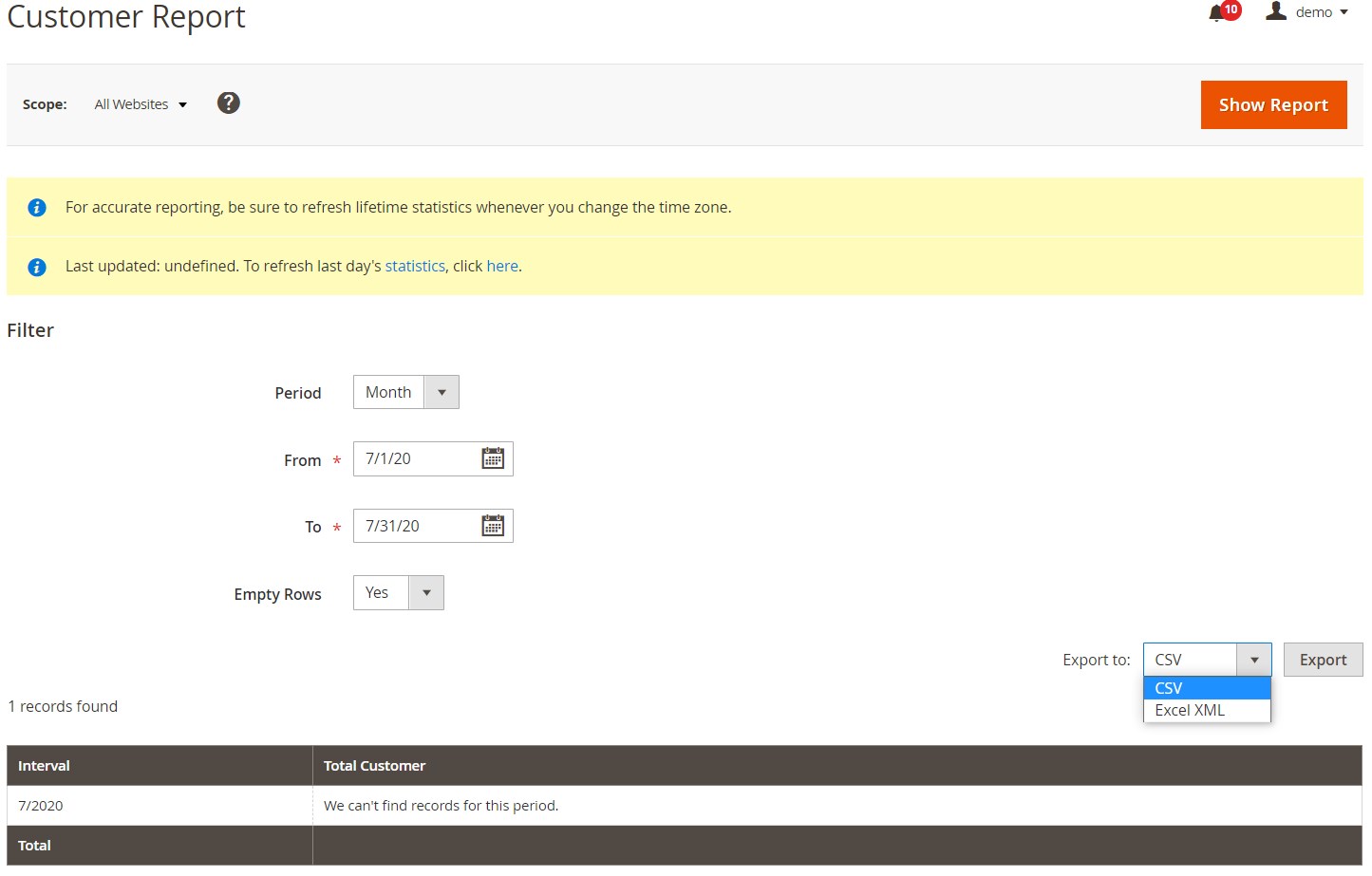Open the Empty Rows Yes dropdown

click(399, 592)
